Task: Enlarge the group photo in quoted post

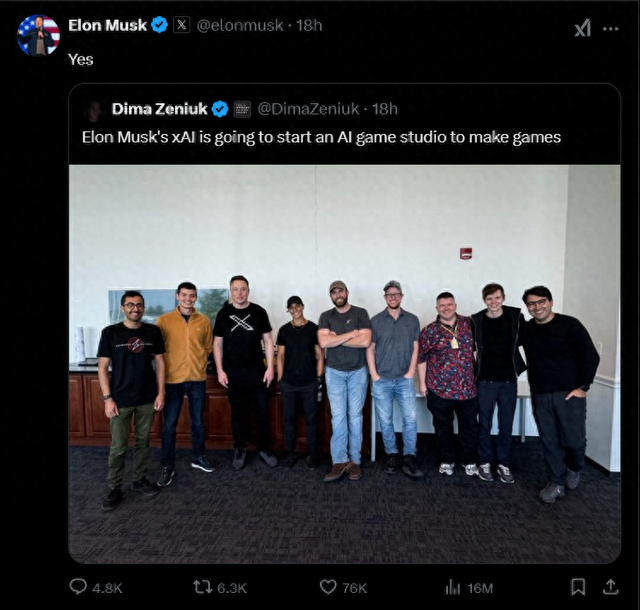Action: coord(344,363)
